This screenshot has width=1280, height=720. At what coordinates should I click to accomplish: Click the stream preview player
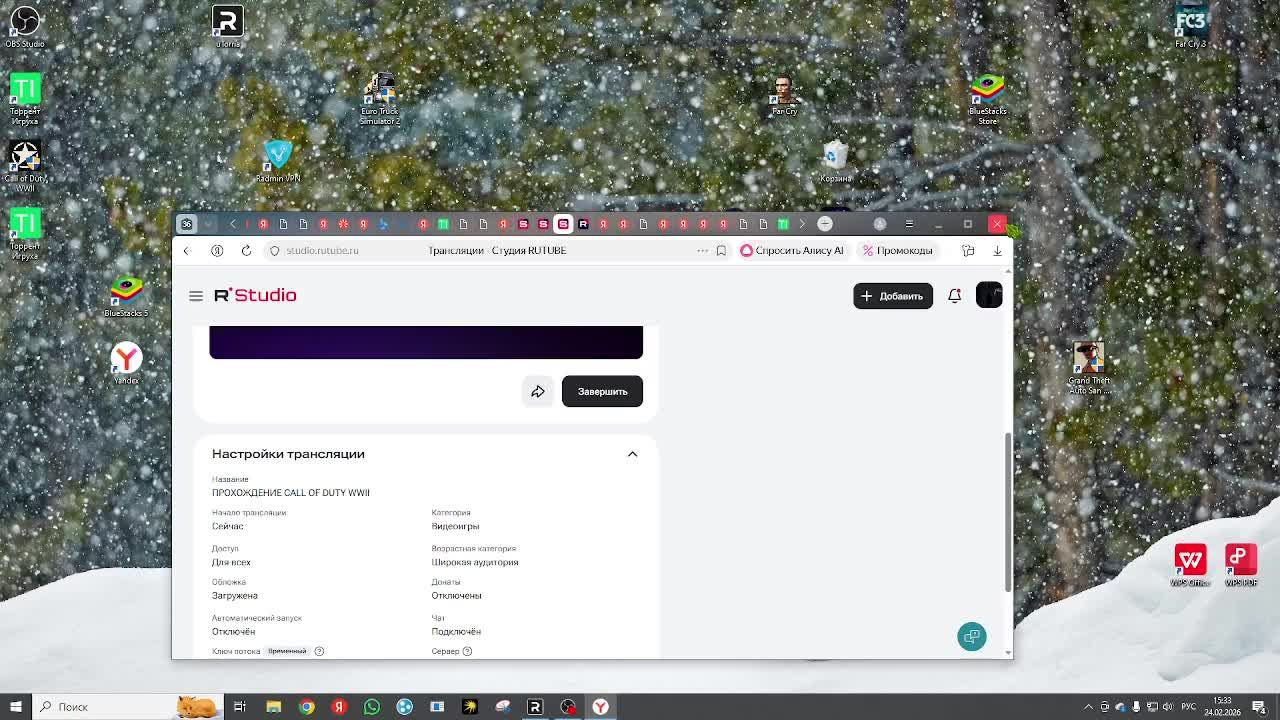[426, 342]
